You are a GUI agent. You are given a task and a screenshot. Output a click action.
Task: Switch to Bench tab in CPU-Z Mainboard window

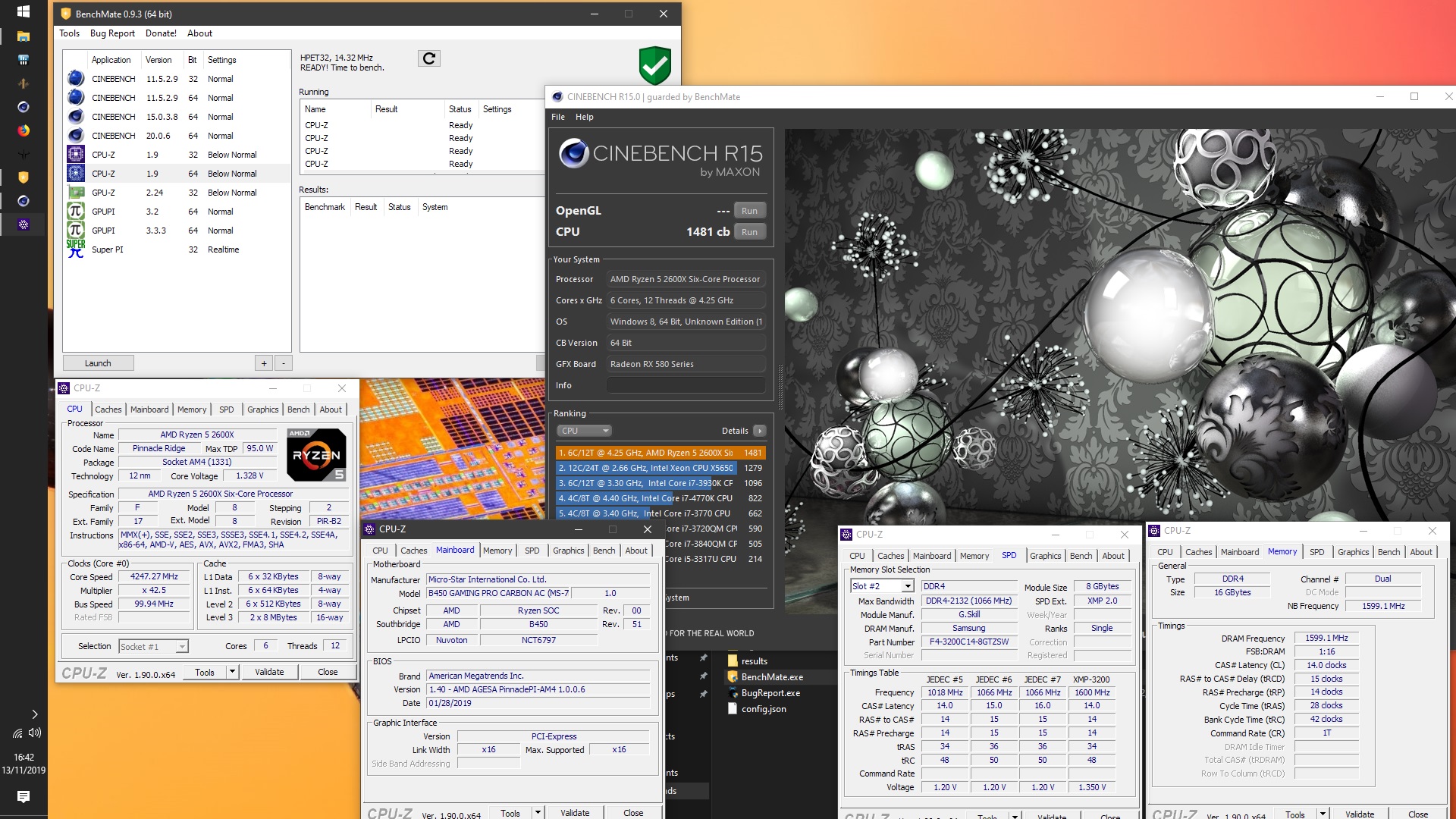coord(604,551)
